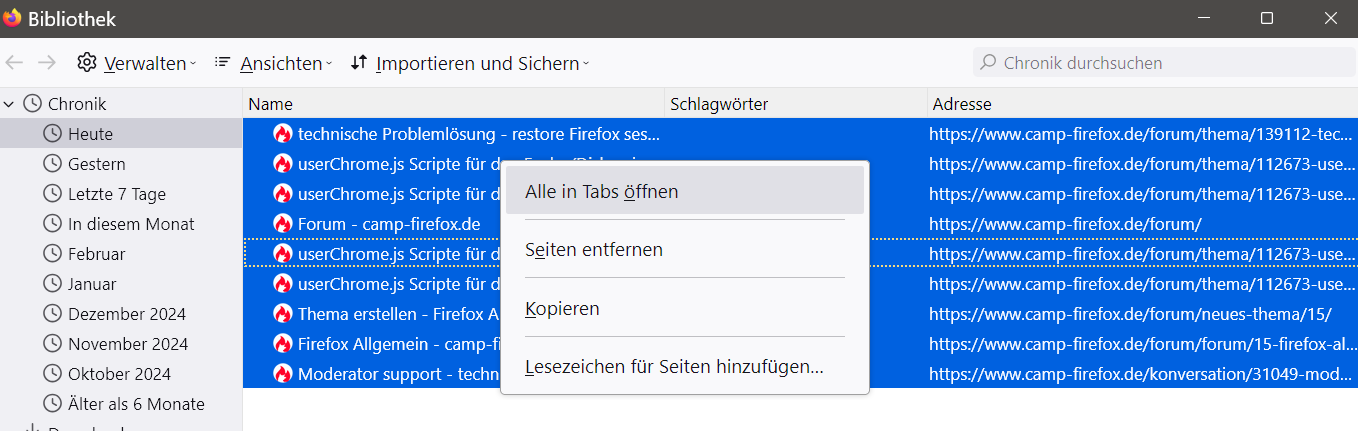Click the 'Chronik durchsuchen' search field
Image resolution: width=1358 pixels, height=431 pixels.
point(1170,63)
